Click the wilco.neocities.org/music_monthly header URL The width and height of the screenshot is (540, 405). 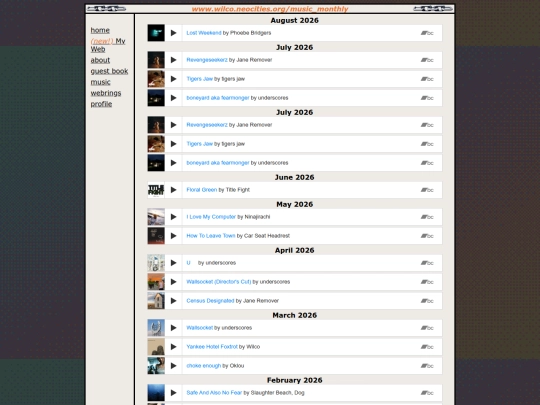tap(270, 9)
